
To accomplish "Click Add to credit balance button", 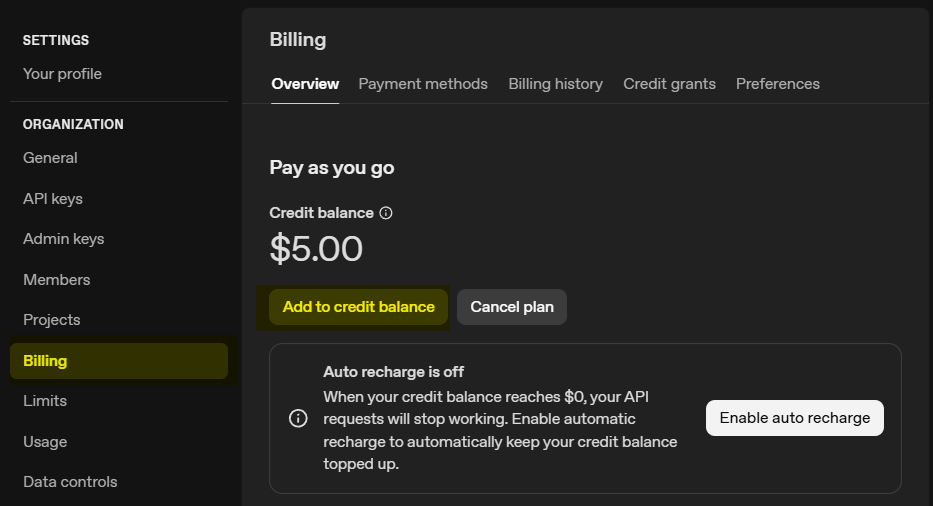I will (358, 307).
